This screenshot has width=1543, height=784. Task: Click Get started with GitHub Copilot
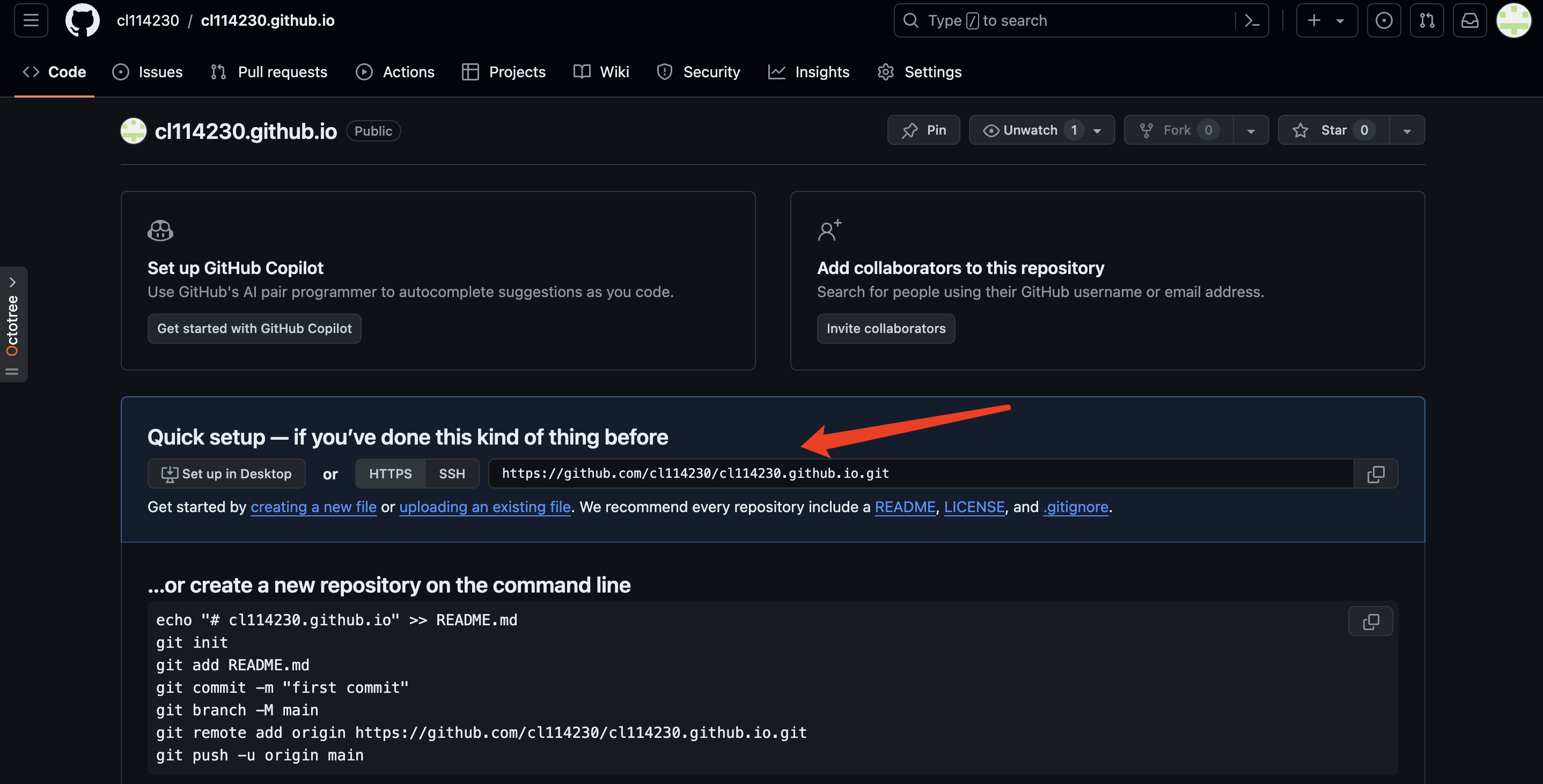[x=254, y=328]
